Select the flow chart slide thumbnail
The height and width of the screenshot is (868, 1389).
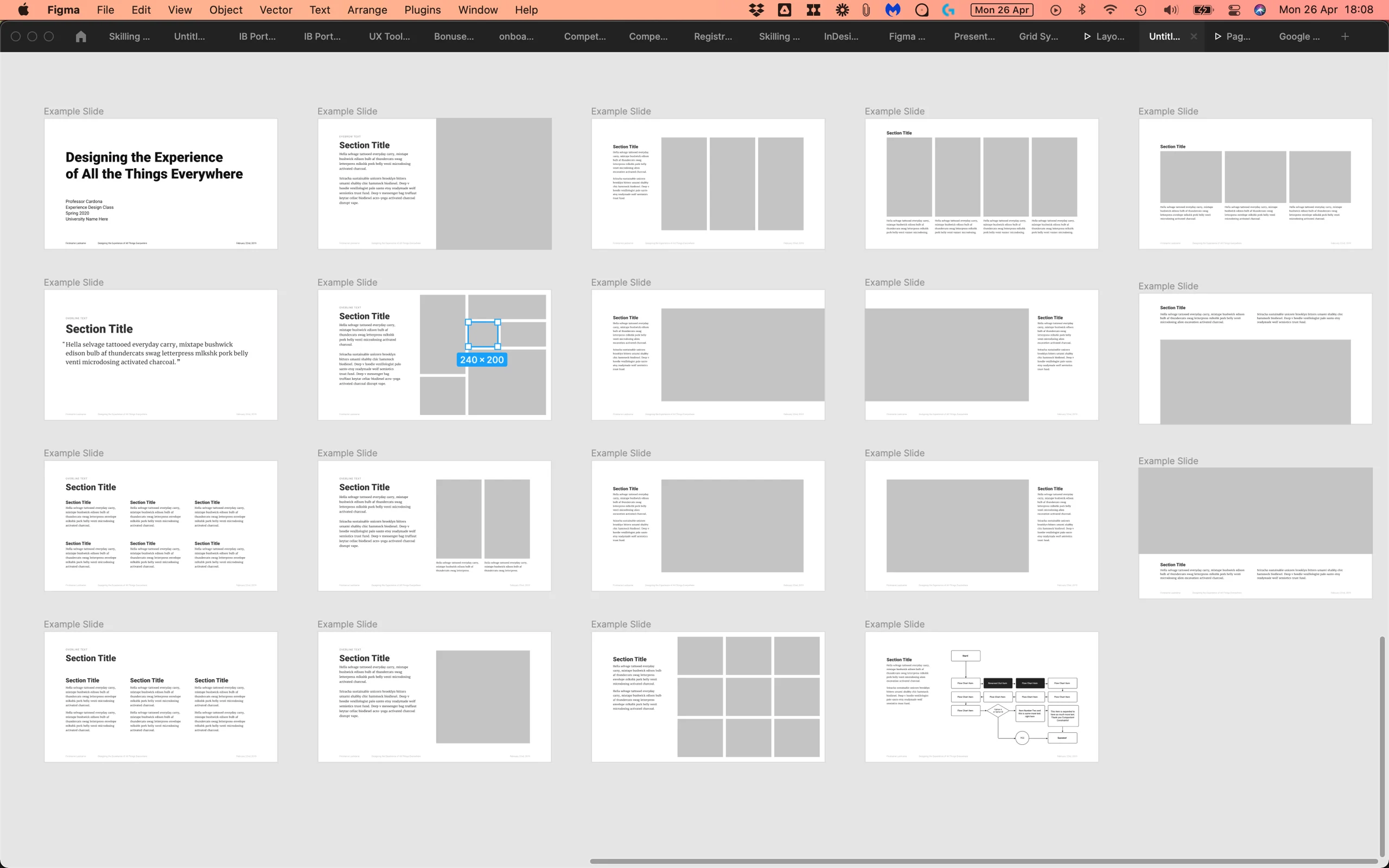point(981,697)
